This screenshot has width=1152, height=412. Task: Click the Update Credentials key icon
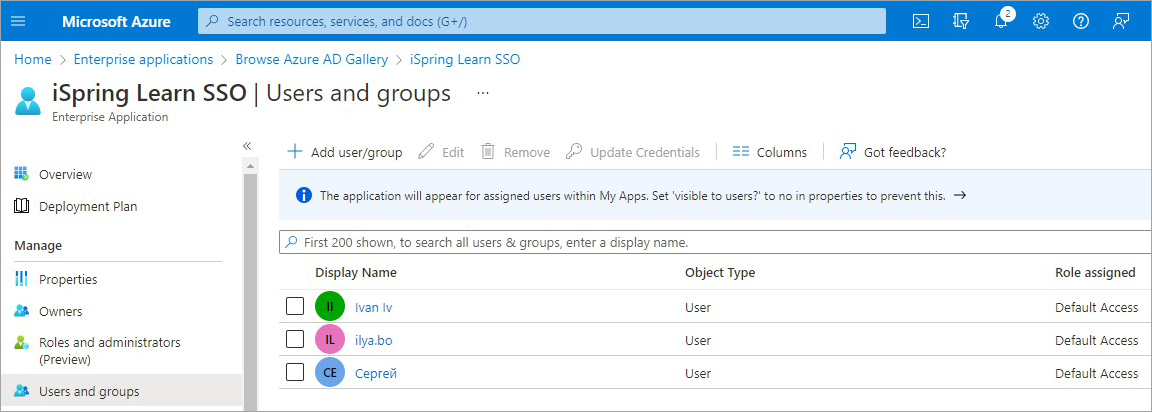[x=574, y=152]
